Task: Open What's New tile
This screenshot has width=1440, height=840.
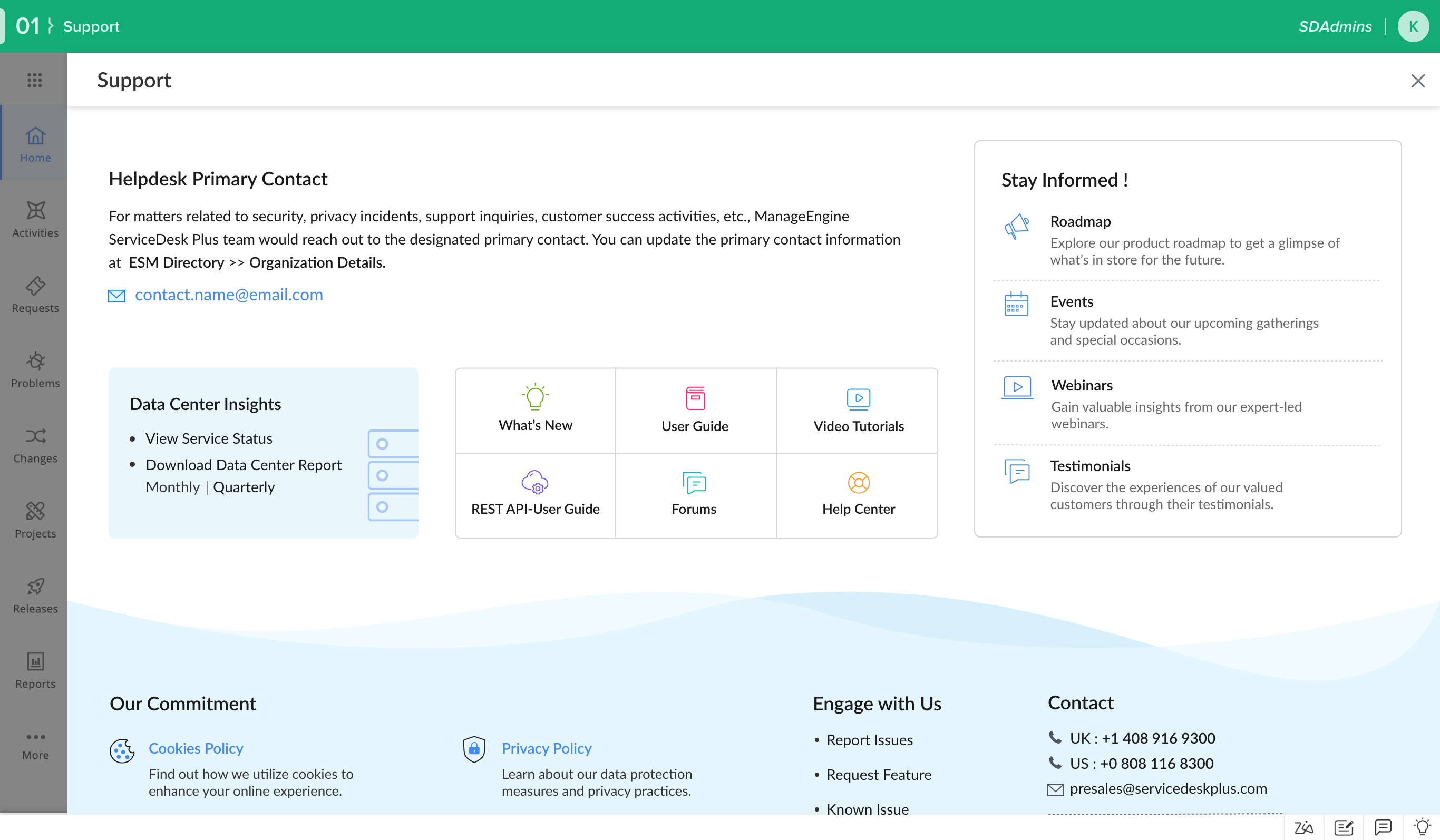Action: [x=536, y=411]
